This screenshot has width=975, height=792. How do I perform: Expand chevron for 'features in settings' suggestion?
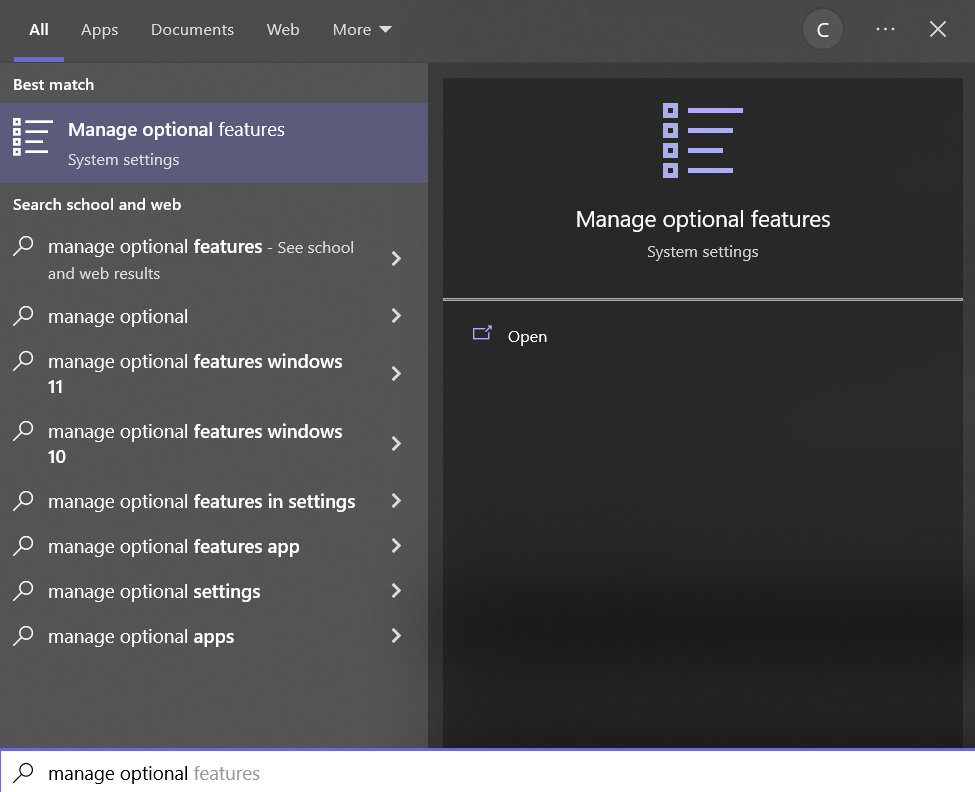click(x=396, y=500)
